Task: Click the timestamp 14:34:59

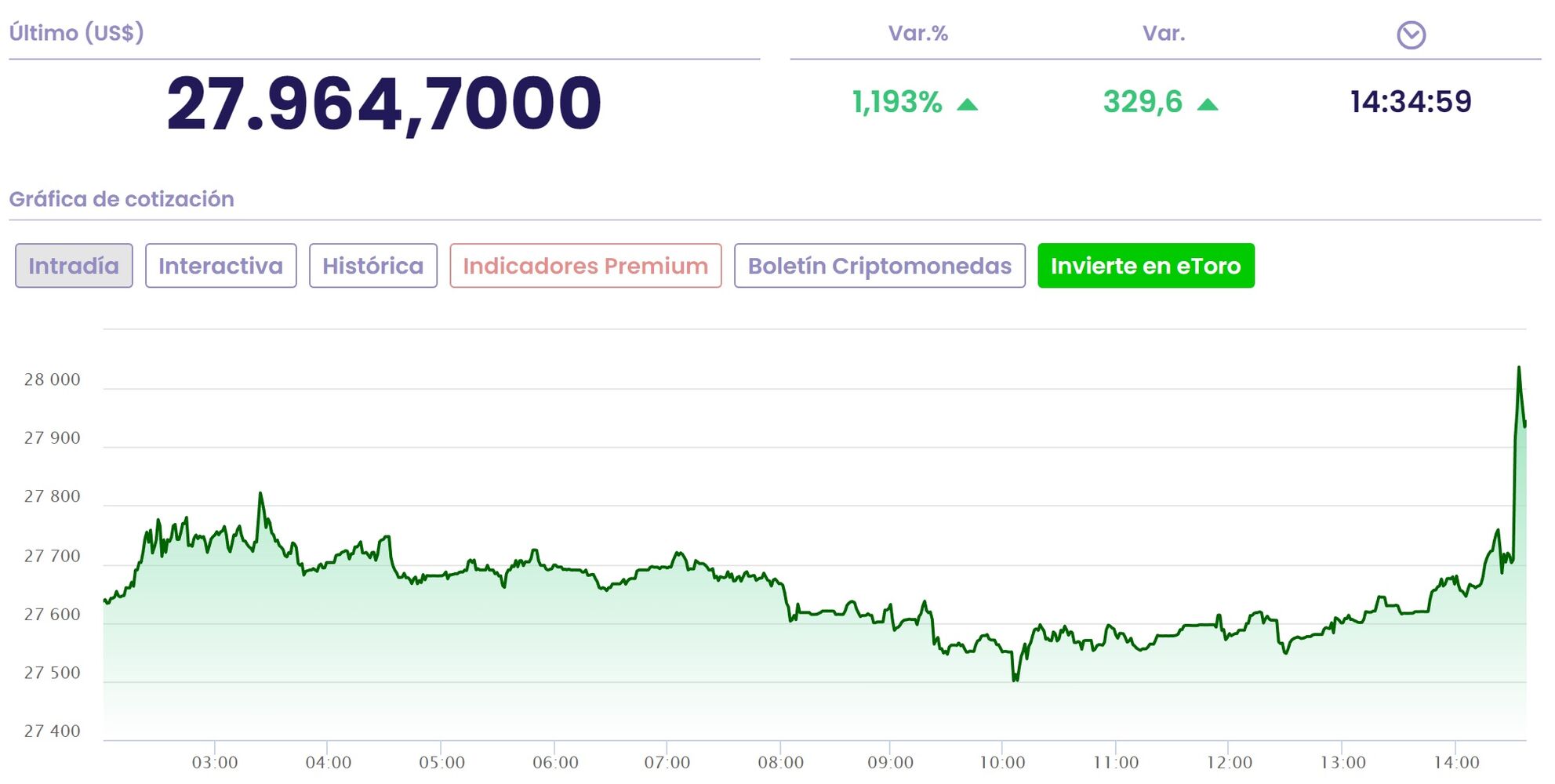Action: coord(1411,102)
